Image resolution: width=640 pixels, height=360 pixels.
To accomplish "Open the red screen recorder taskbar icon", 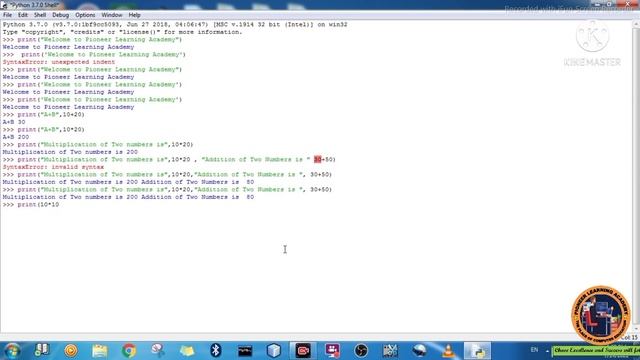I will [x=303, y=351].
